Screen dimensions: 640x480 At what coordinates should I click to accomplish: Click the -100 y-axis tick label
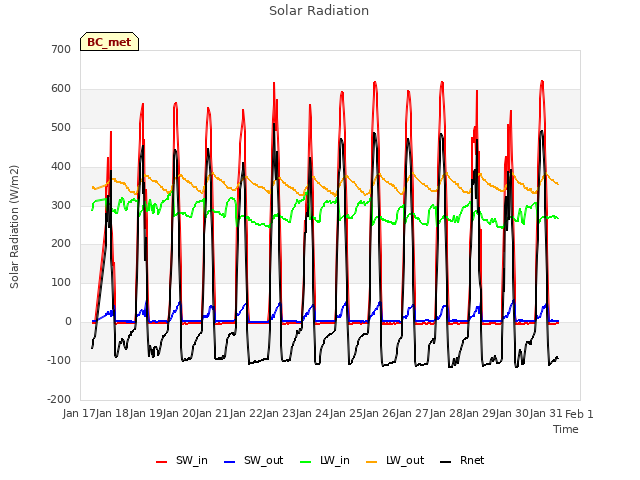(x=59, y=360)
